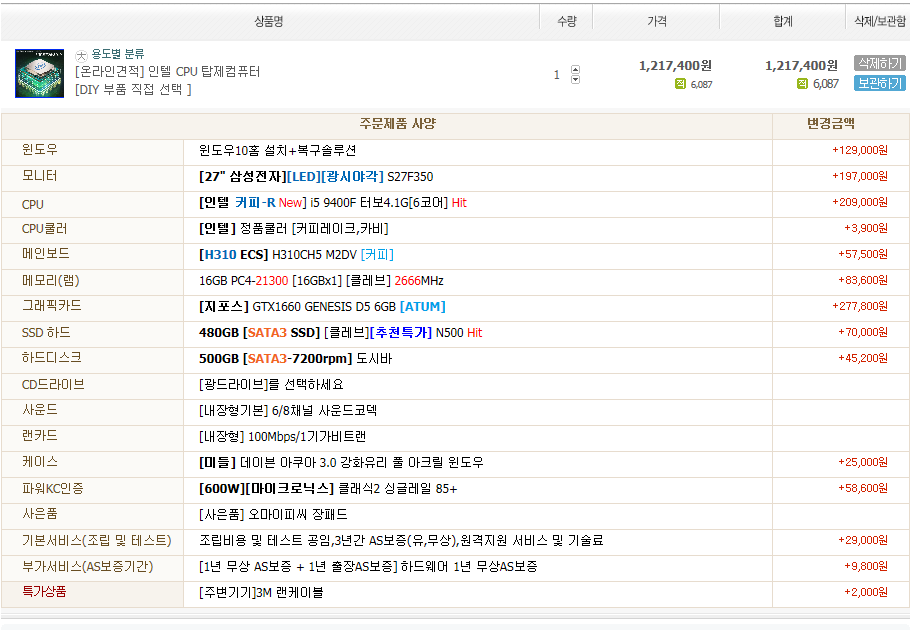
Task: Select the SSD 하드 row label
Action: point(46,333)
